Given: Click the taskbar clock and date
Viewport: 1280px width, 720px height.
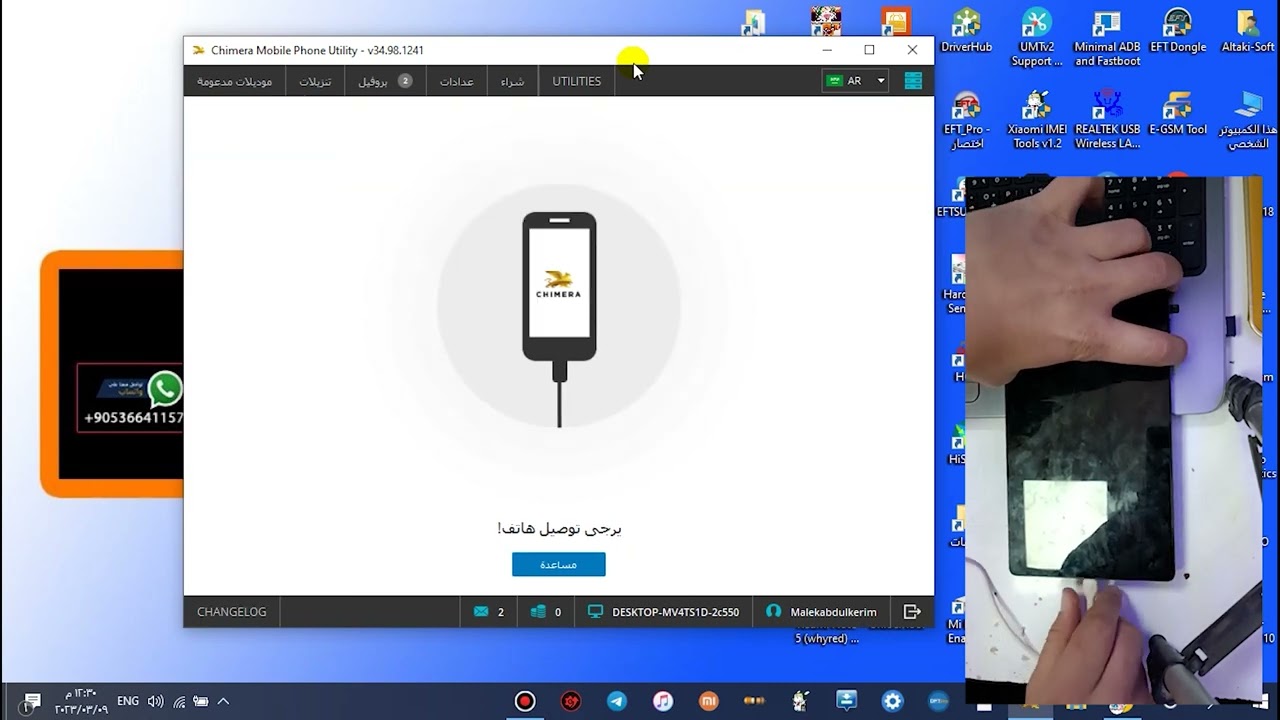Looking at the screenshot, I should [x=80, y=701].
